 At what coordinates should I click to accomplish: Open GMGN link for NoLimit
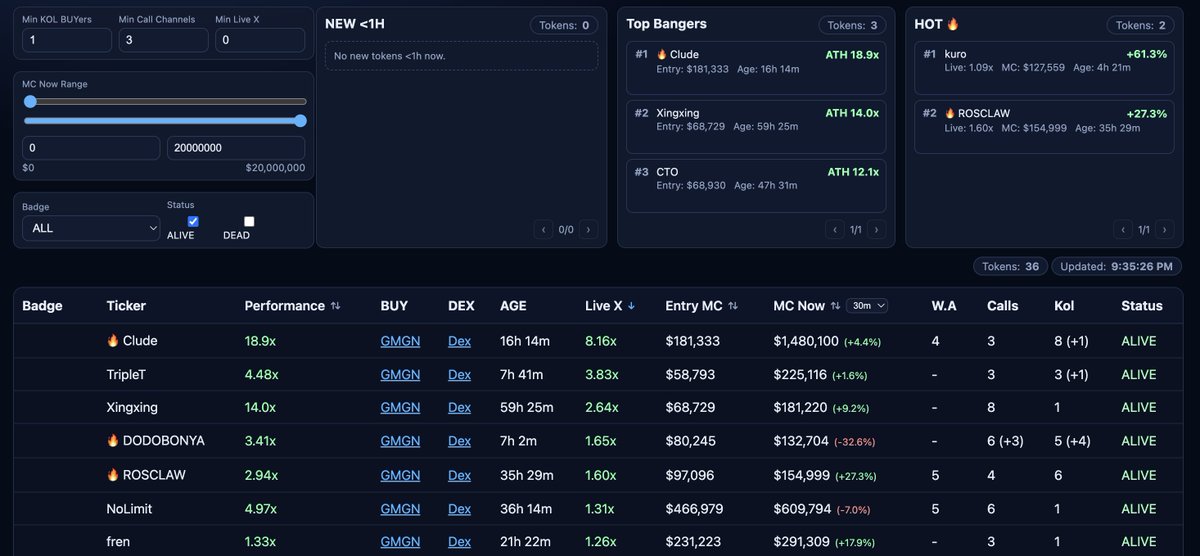click(x=400, y=509)
